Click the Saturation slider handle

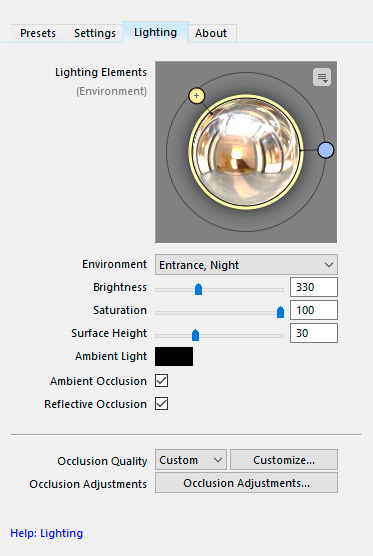coord(280,312)
